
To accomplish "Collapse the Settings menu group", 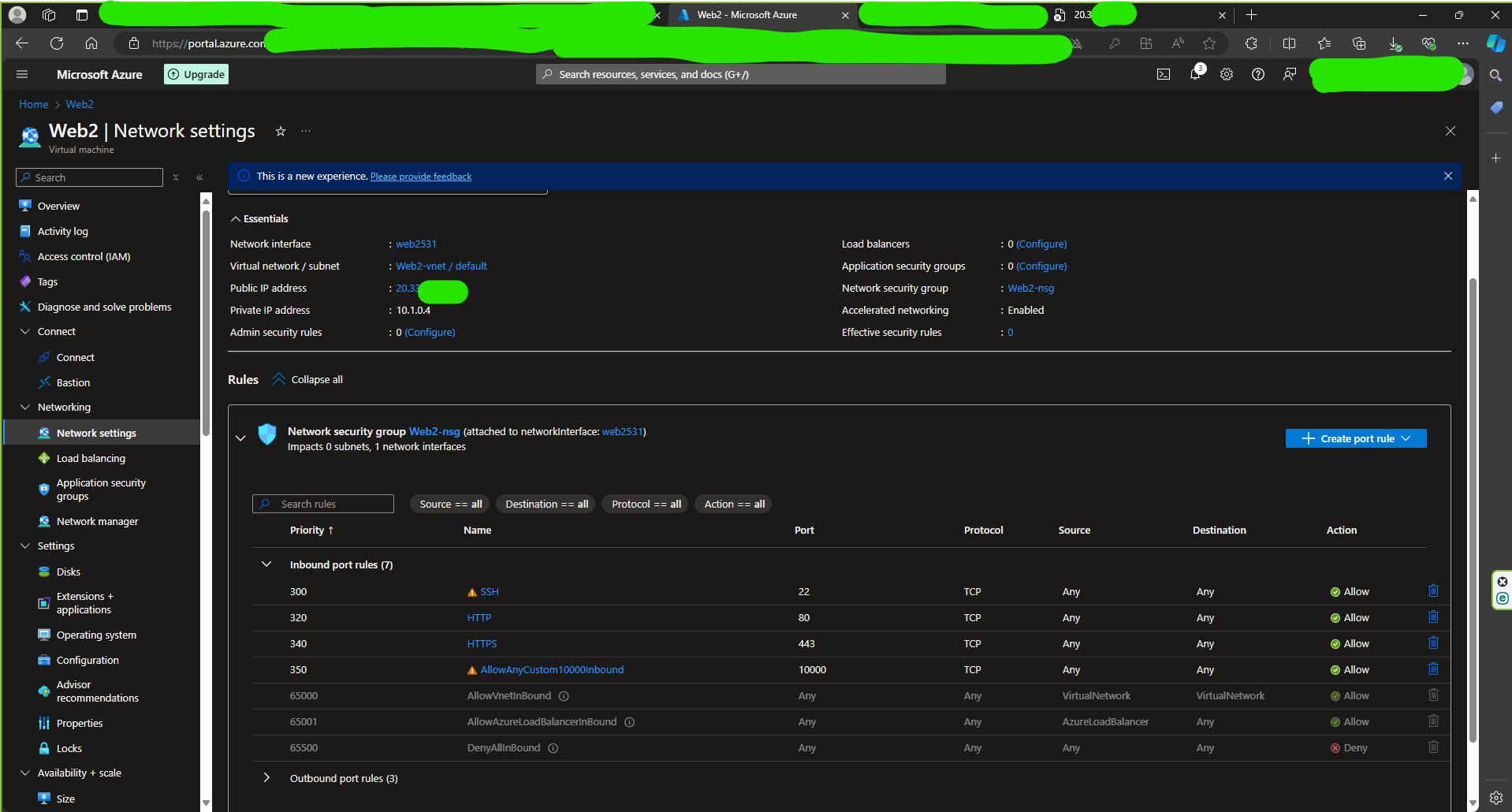I will (25, 546).
